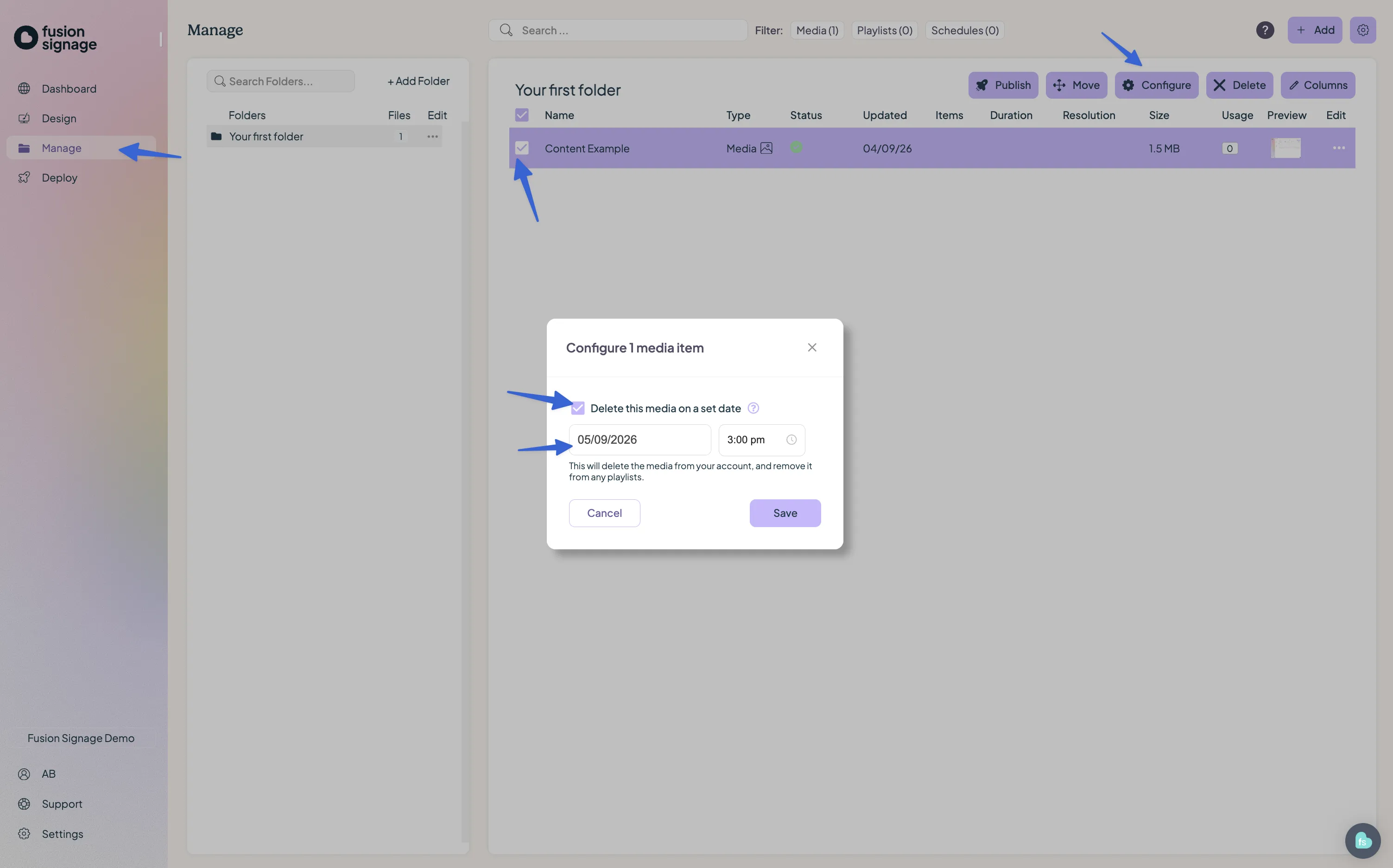Click the Fusion Signage logo
Viewport: 1393px width, 868px height.
point(55,38)
